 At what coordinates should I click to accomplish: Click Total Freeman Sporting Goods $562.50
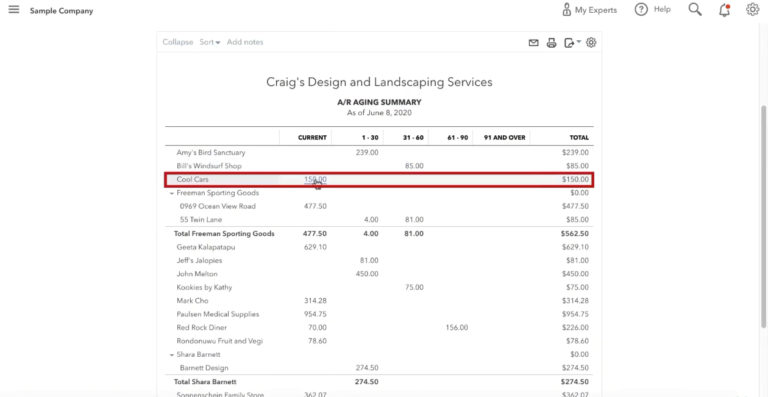click(x=575, y=234)
